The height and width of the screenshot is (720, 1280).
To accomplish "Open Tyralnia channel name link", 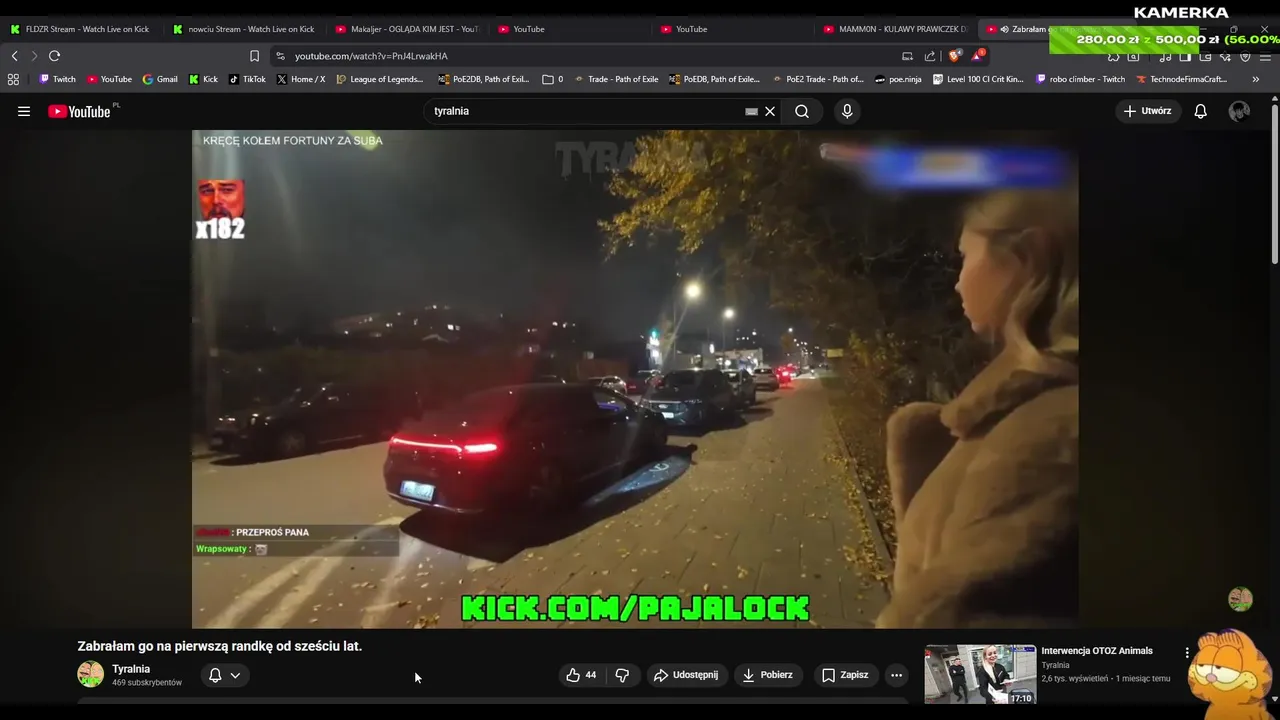I will coord(131,669).
